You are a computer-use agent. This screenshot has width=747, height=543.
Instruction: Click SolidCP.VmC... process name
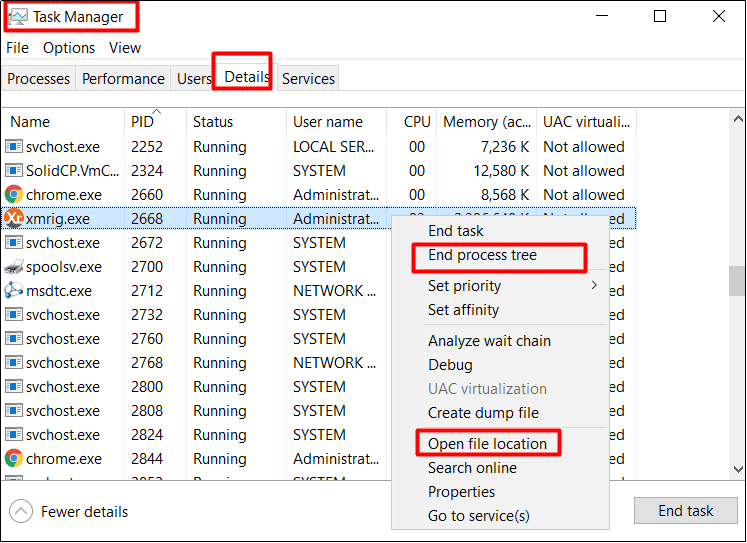click(72, 171)
